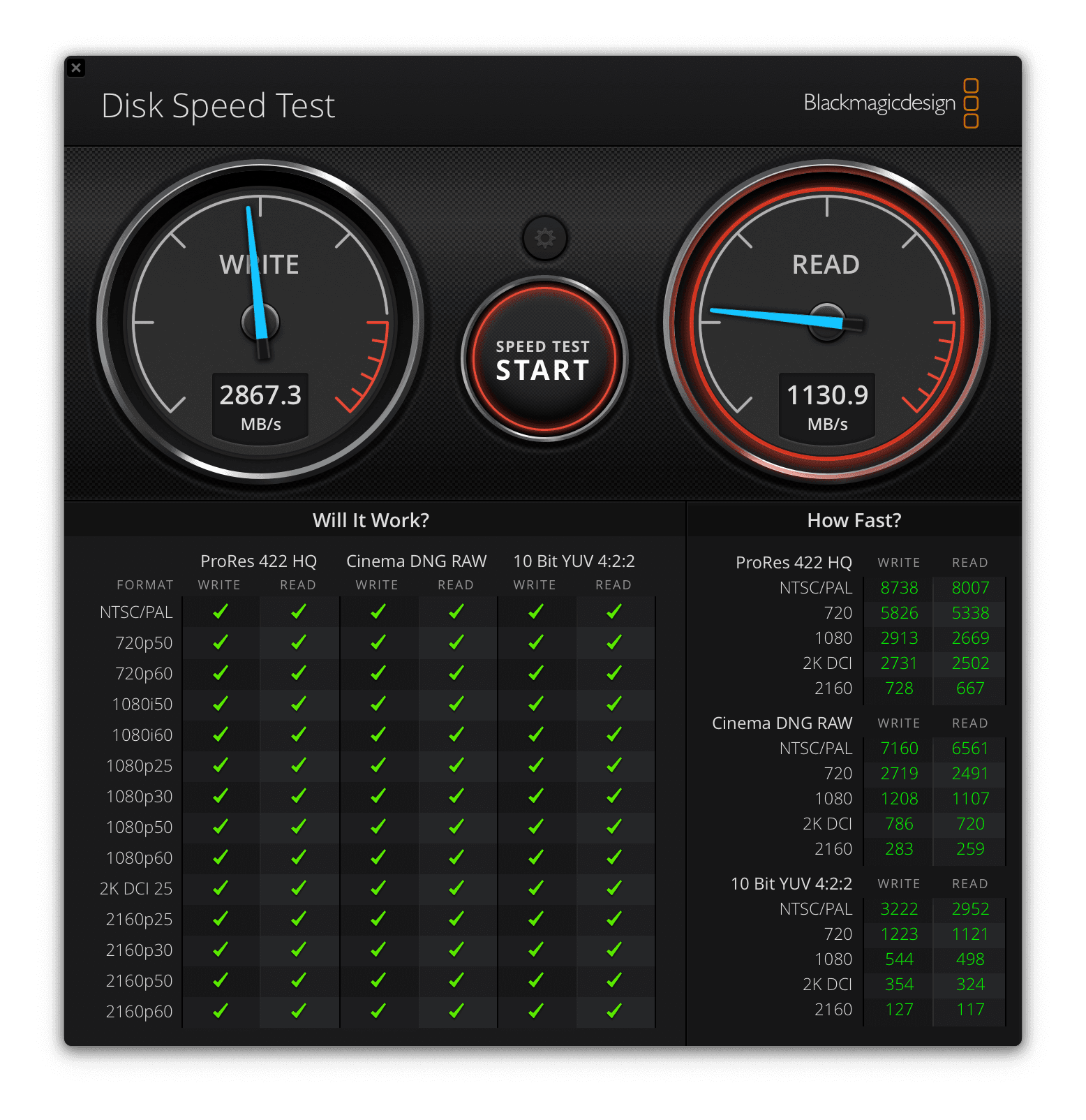The image size is (1086, 1120).
Task: Click 2K DCI 25 Cinema DNG read checkmark
Action: point(456,888)
